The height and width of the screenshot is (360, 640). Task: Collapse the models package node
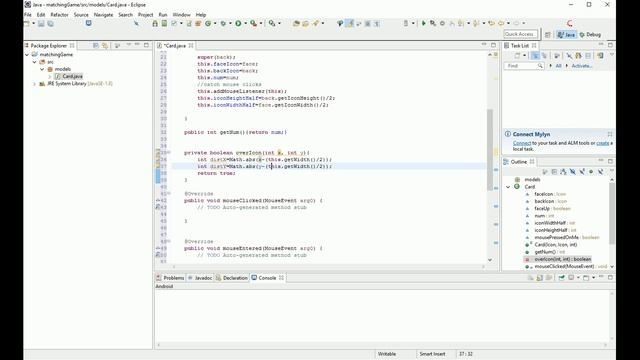click(42, 69)
